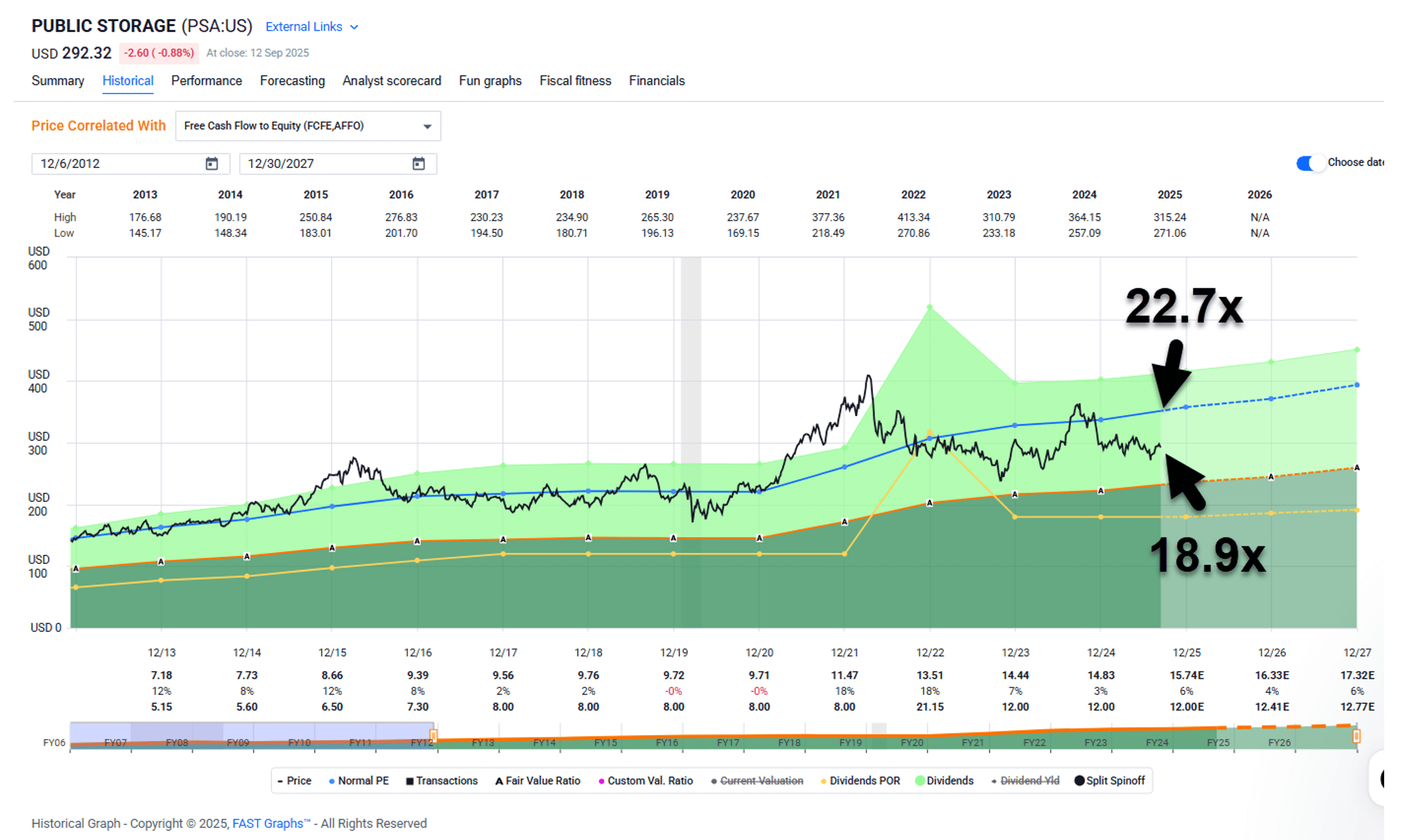Image resolution: width=1408 pixels, height=840 pixels.
Task: Click the 12/13 x-axis date label
Action: tap(162, 653)
